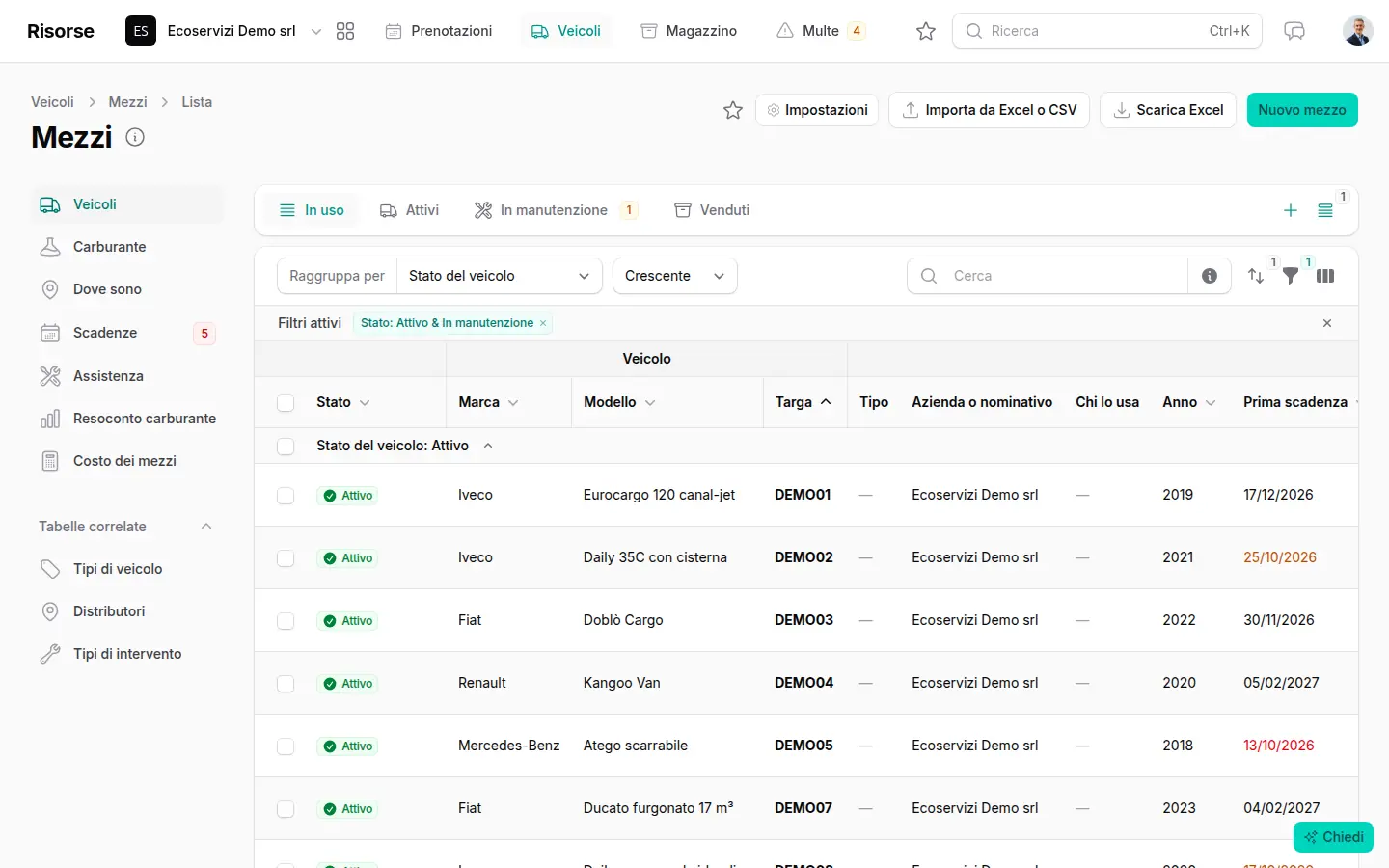
Task: Open the sort arrows icon
Action: tap(1256, 276)
